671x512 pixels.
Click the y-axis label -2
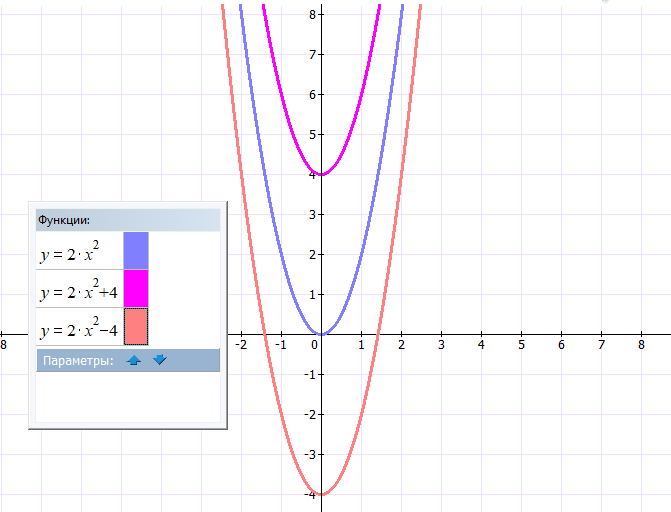point(310,414)
